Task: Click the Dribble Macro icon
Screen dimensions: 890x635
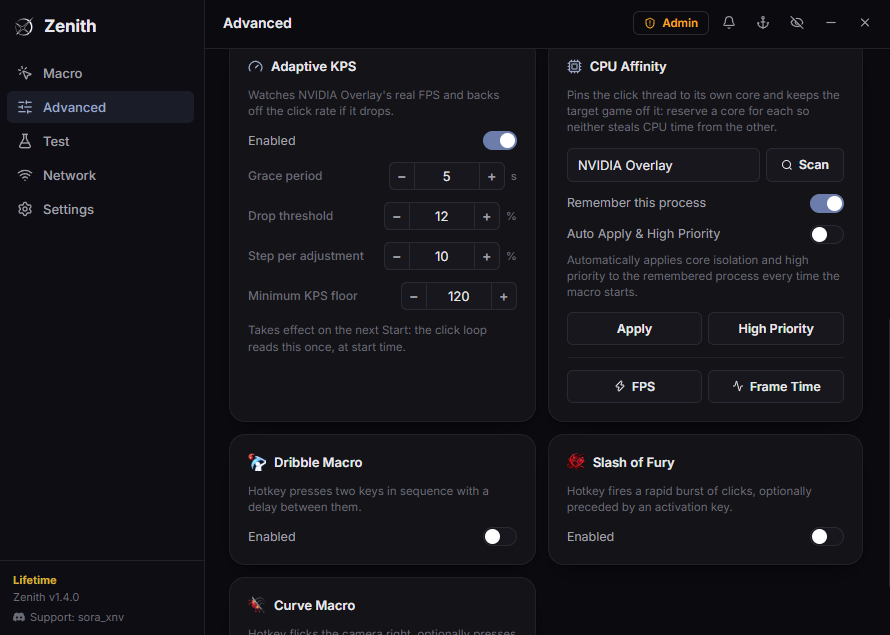Action: [257, 462]
